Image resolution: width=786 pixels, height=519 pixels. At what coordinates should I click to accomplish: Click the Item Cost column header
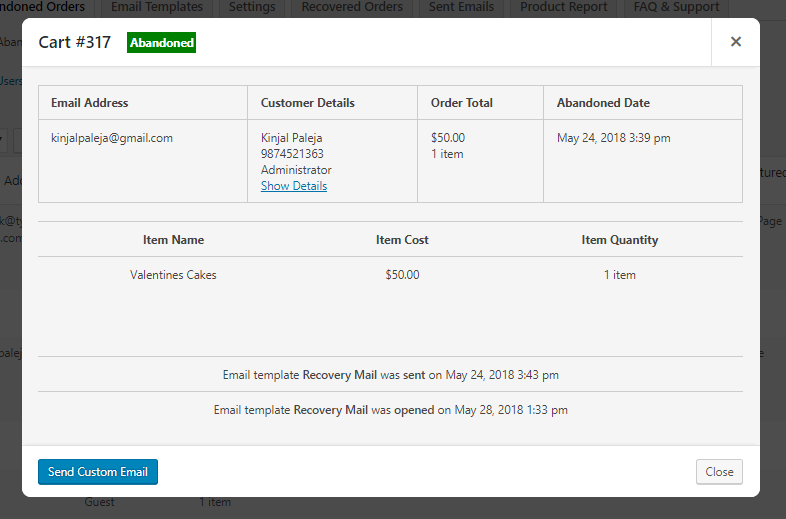(x=402, y=240)
